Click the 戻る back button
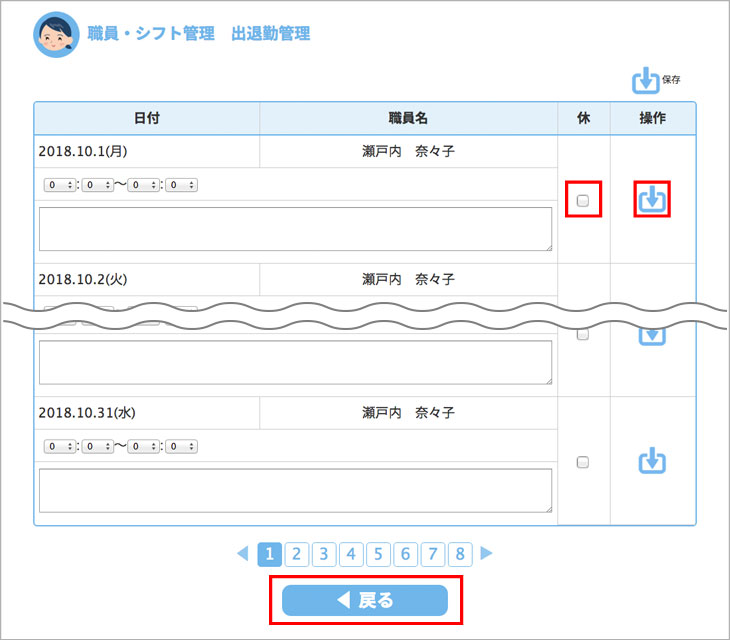 pyautogui.click(x=365, y=600)
